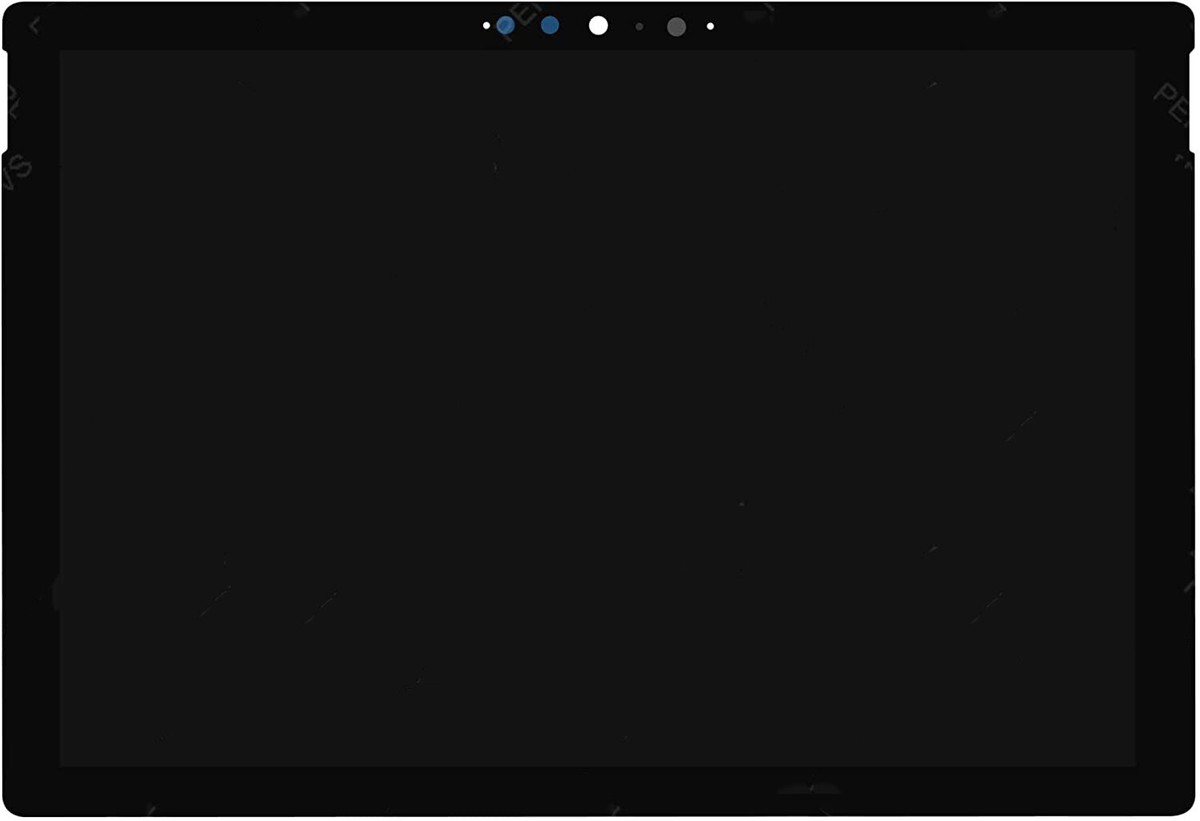Screen dimensions: 1200x821
Task: Tap the white circular camera lens
Action: coord(598,26)
